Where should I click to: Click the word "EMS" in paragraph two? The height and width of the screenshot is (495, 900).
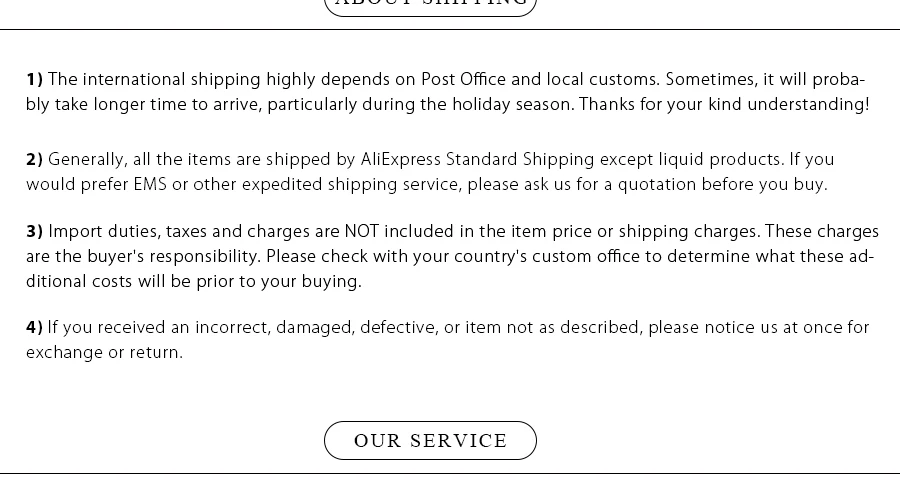pyautogui.click(x=150, y=184)
